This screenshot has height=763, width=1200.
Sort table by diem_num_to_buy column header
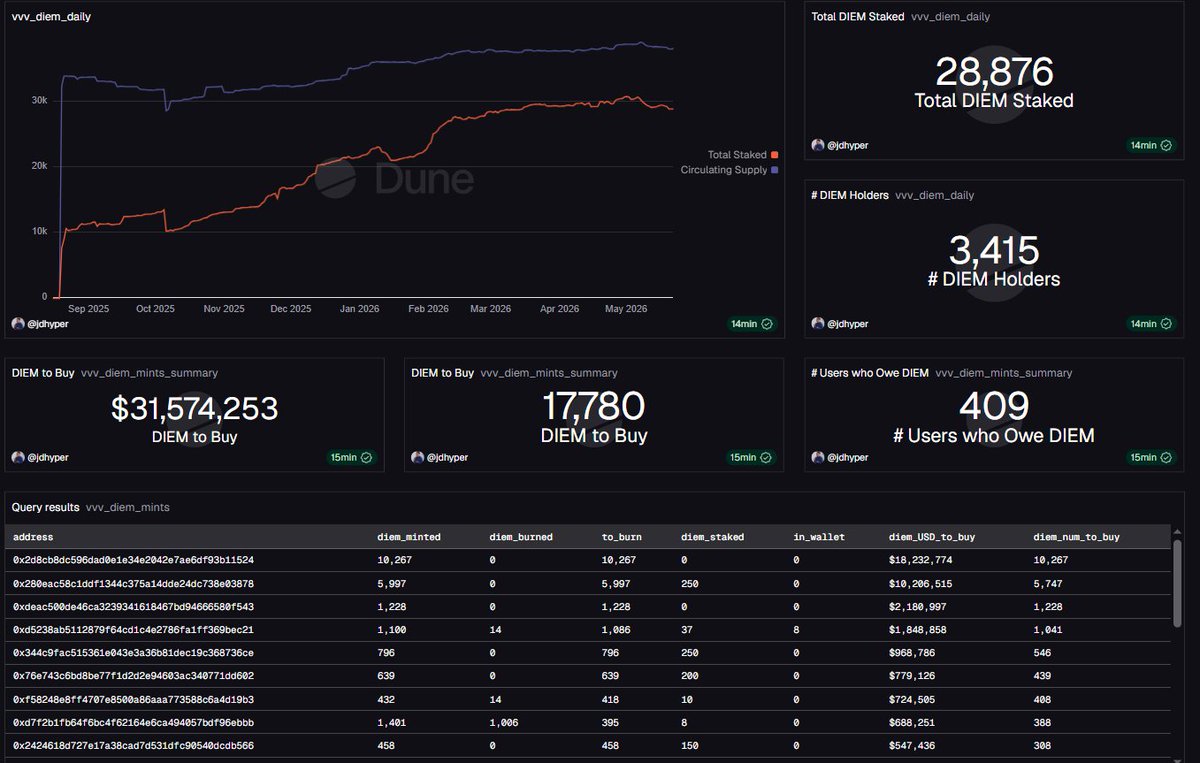point(1077,537)
